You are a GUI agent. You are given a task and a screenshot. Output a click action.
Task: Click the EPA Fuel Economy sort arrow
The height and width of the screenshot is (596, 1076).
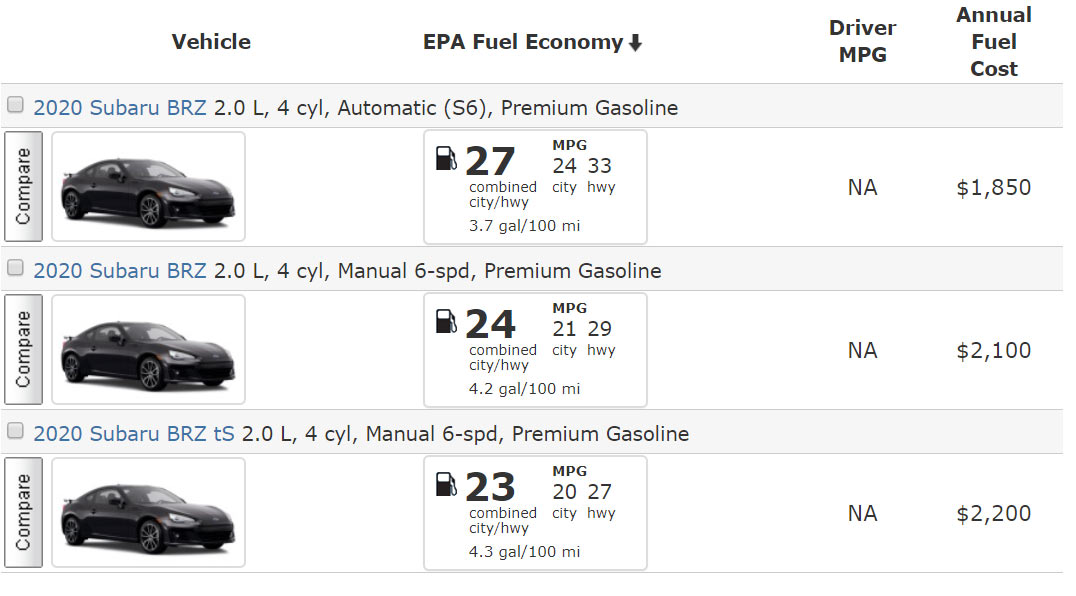635,43
